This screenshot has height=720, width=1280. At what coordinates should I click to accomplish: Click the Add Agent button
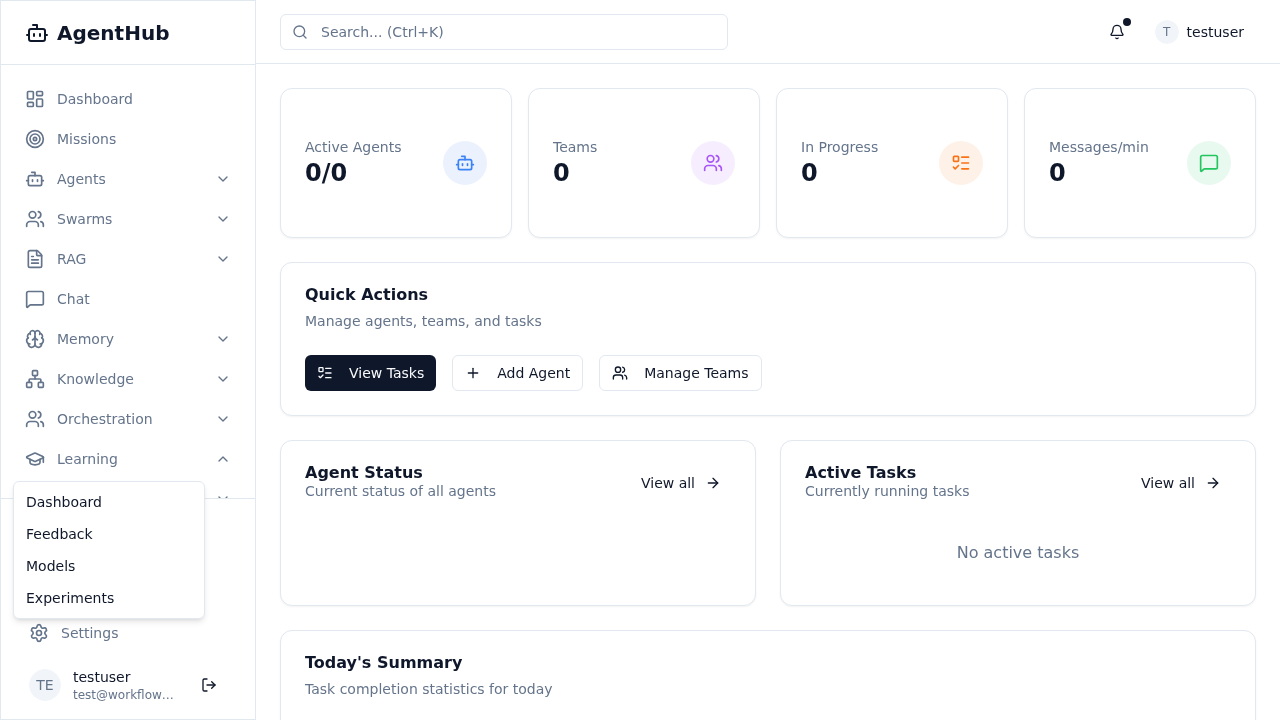517,373
